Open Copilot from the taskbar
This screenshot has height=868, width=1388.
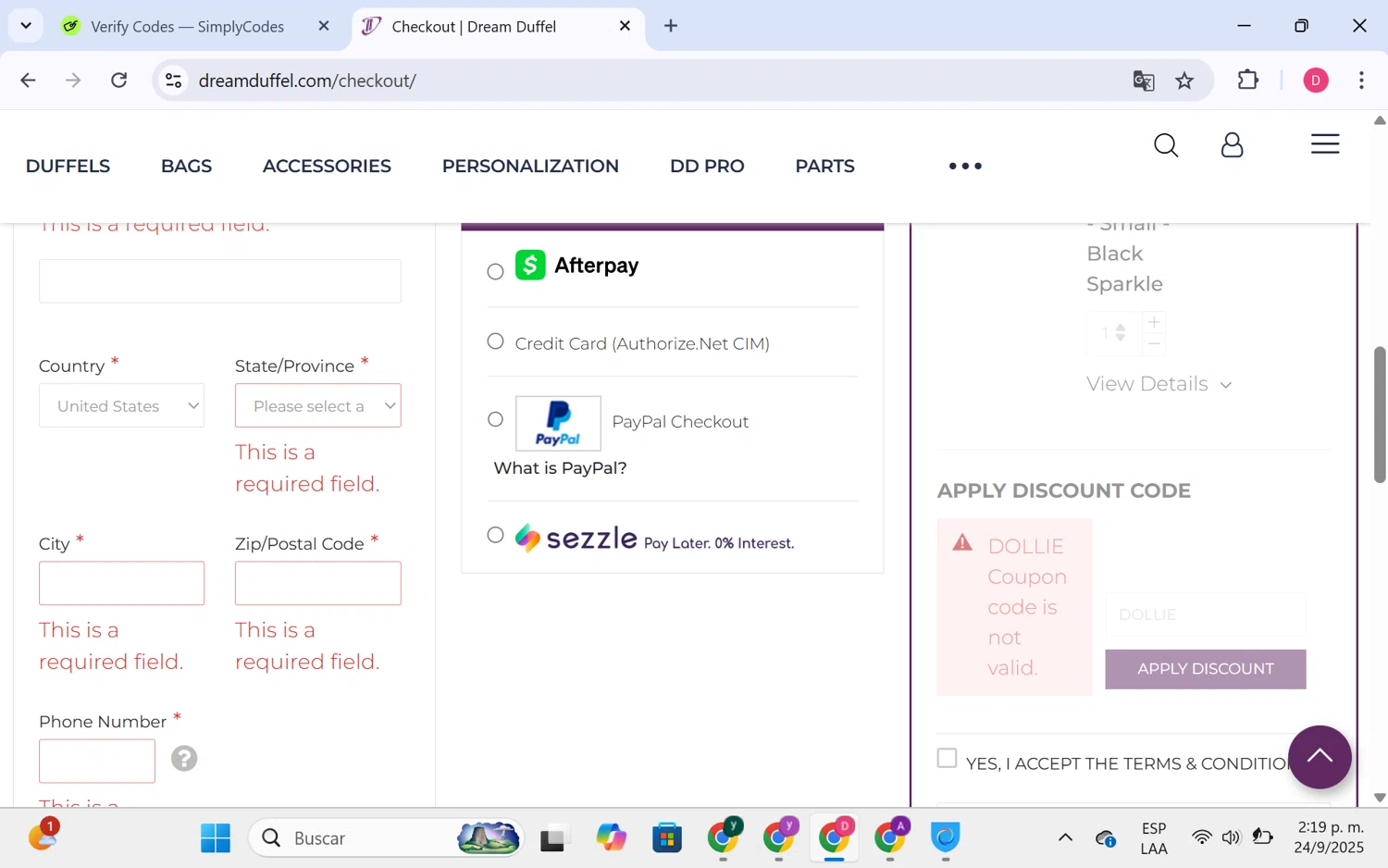(611, 838)
